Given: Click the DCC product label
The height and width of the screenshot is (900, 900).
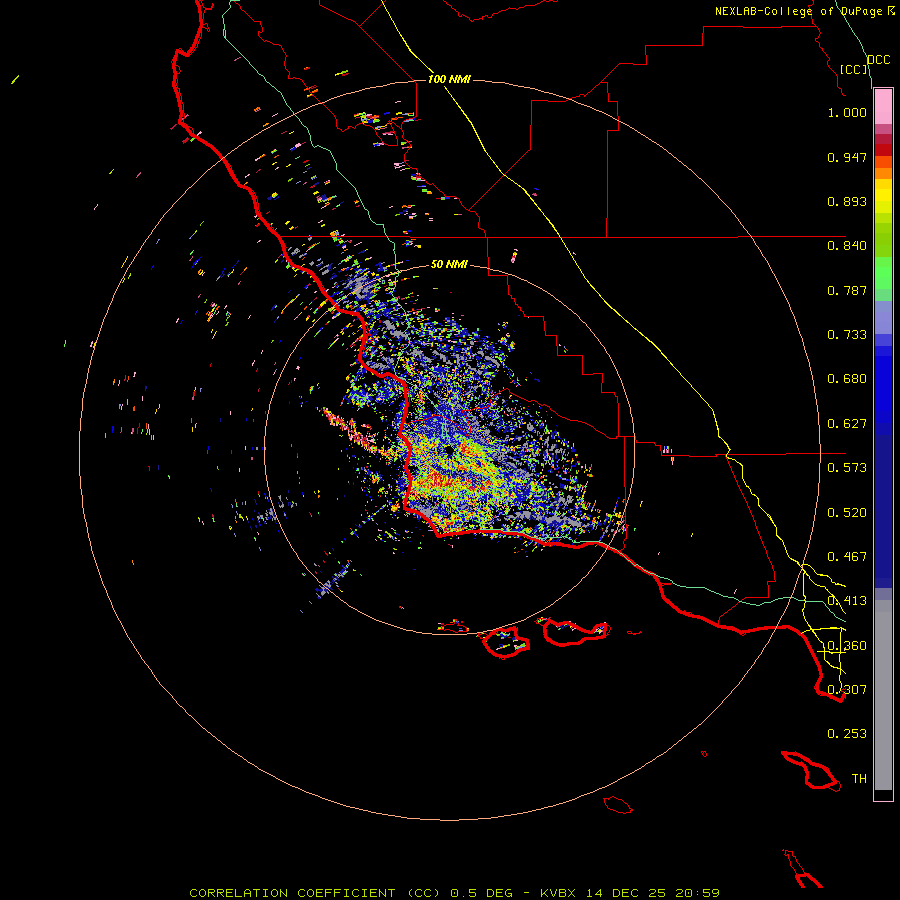Looking at the screenshot, I should tap(878, 60).
